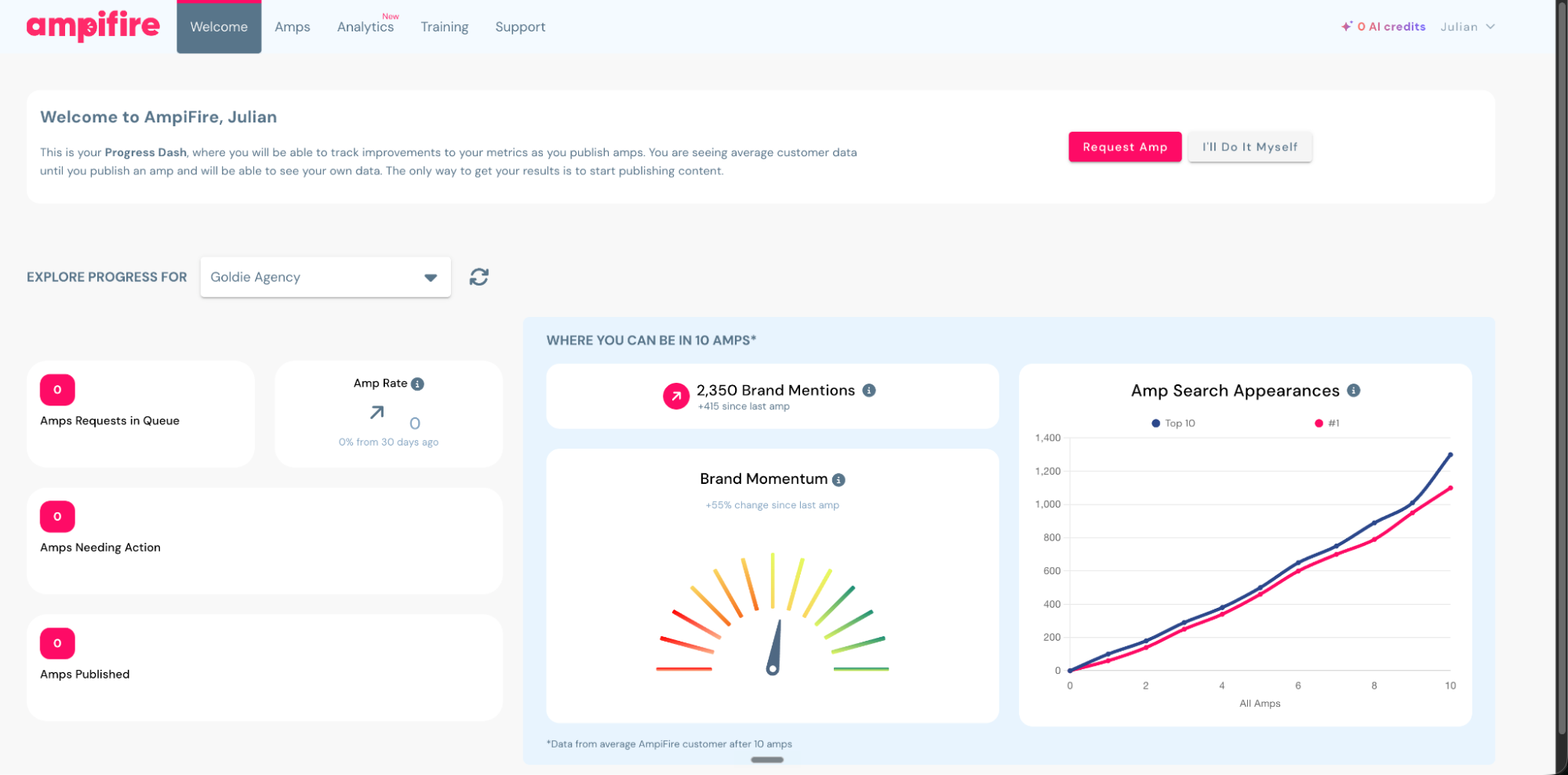Click 0% from 30 days ago
The width and height of the screenshot is (1568, 775).
[388, 442]
